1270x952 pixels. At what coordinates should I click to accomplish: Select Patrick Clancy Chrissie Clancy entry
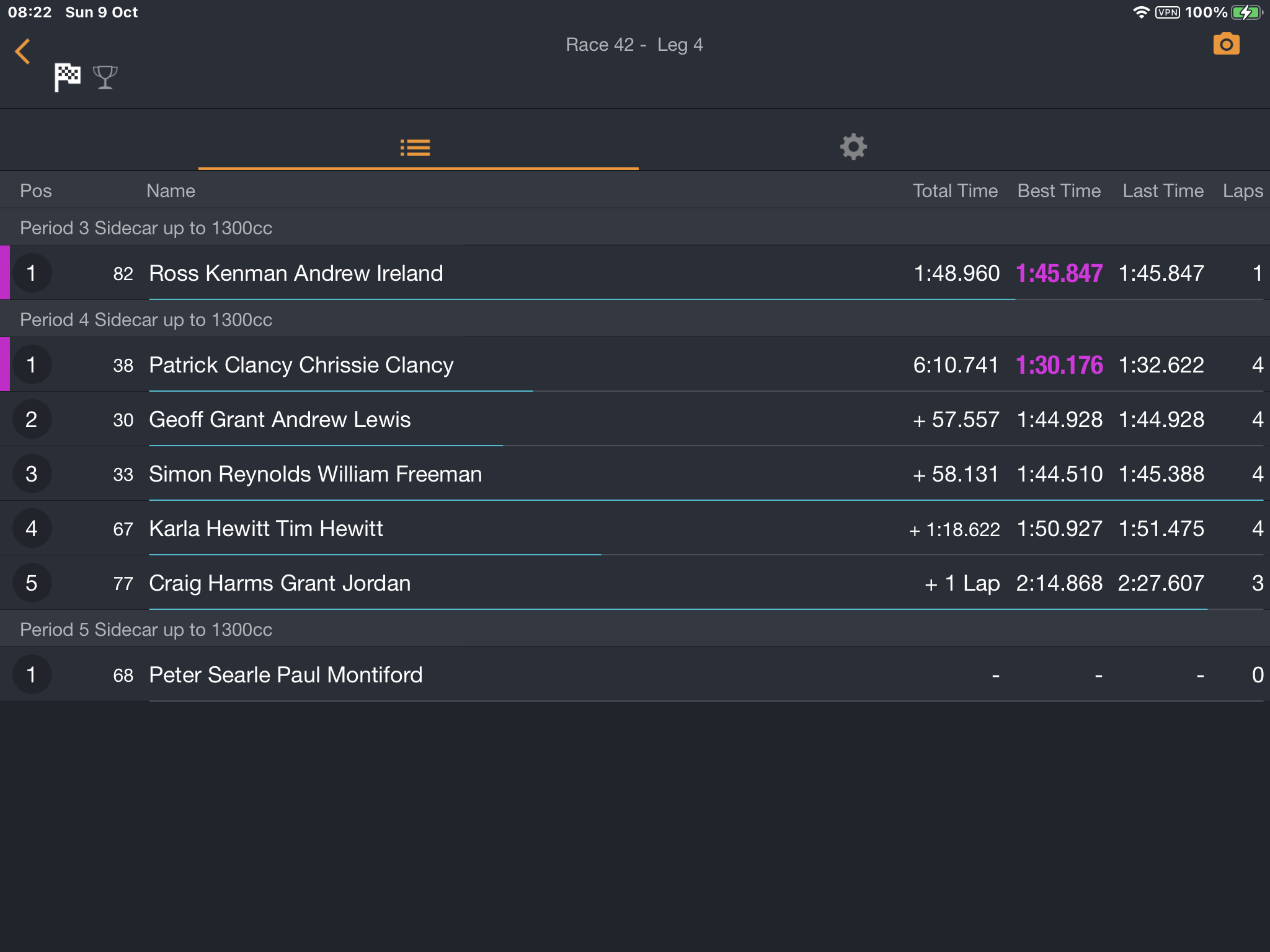[x=635, y=364]
